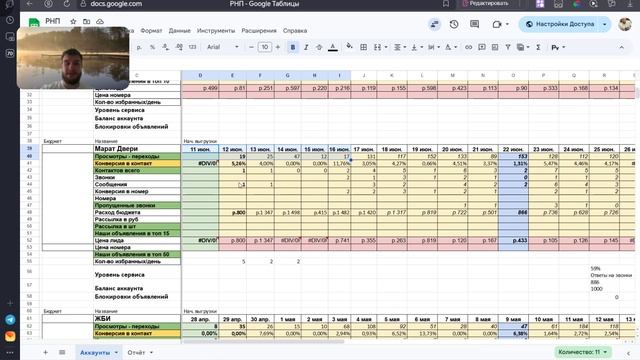
Task: Open vertical align dropdown
Action: [416, 47]
